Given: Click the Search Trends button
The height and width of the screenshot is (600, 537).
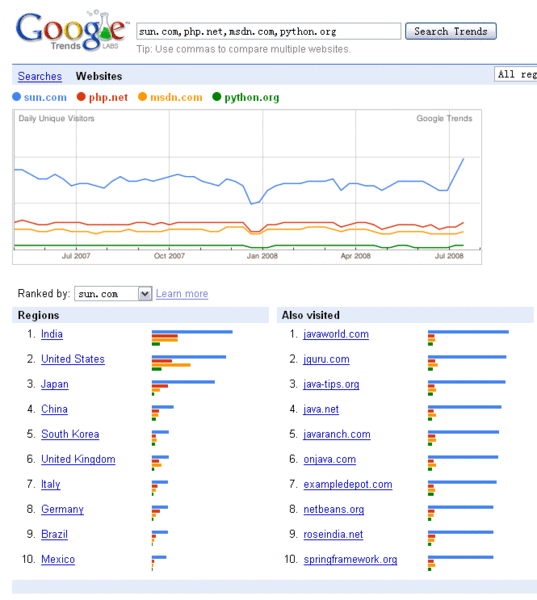Looking at the screenshot, I should point(451,31).
